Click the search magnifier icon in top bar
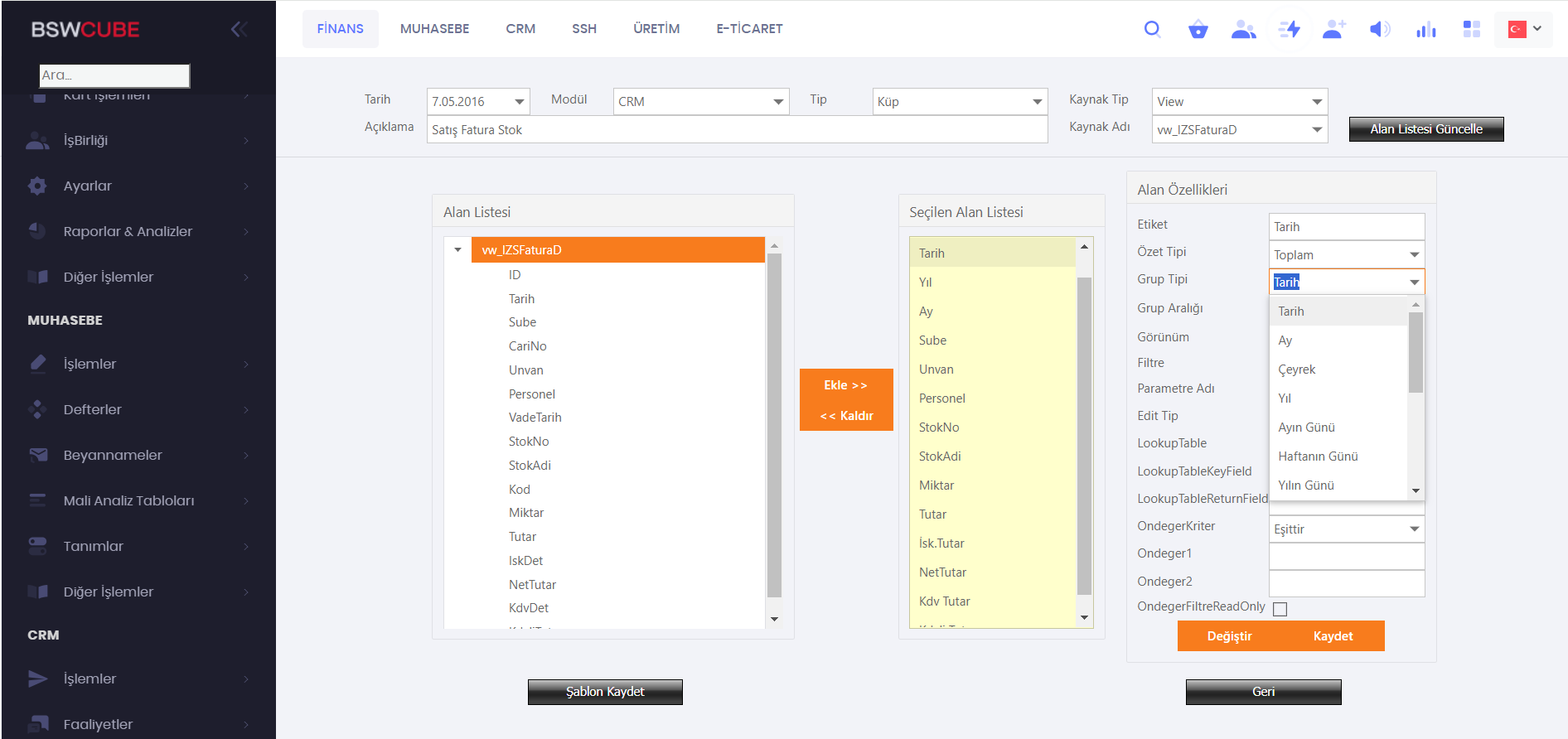This screenshot has height=739, width=1568. pos(1152,30)
